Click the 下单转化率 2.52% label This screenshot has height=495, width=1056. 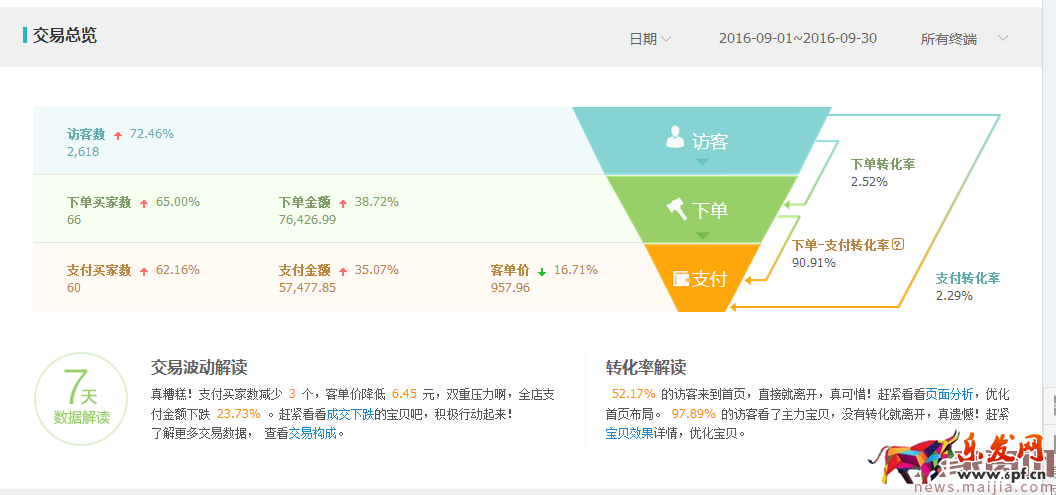tap(883, 172)
